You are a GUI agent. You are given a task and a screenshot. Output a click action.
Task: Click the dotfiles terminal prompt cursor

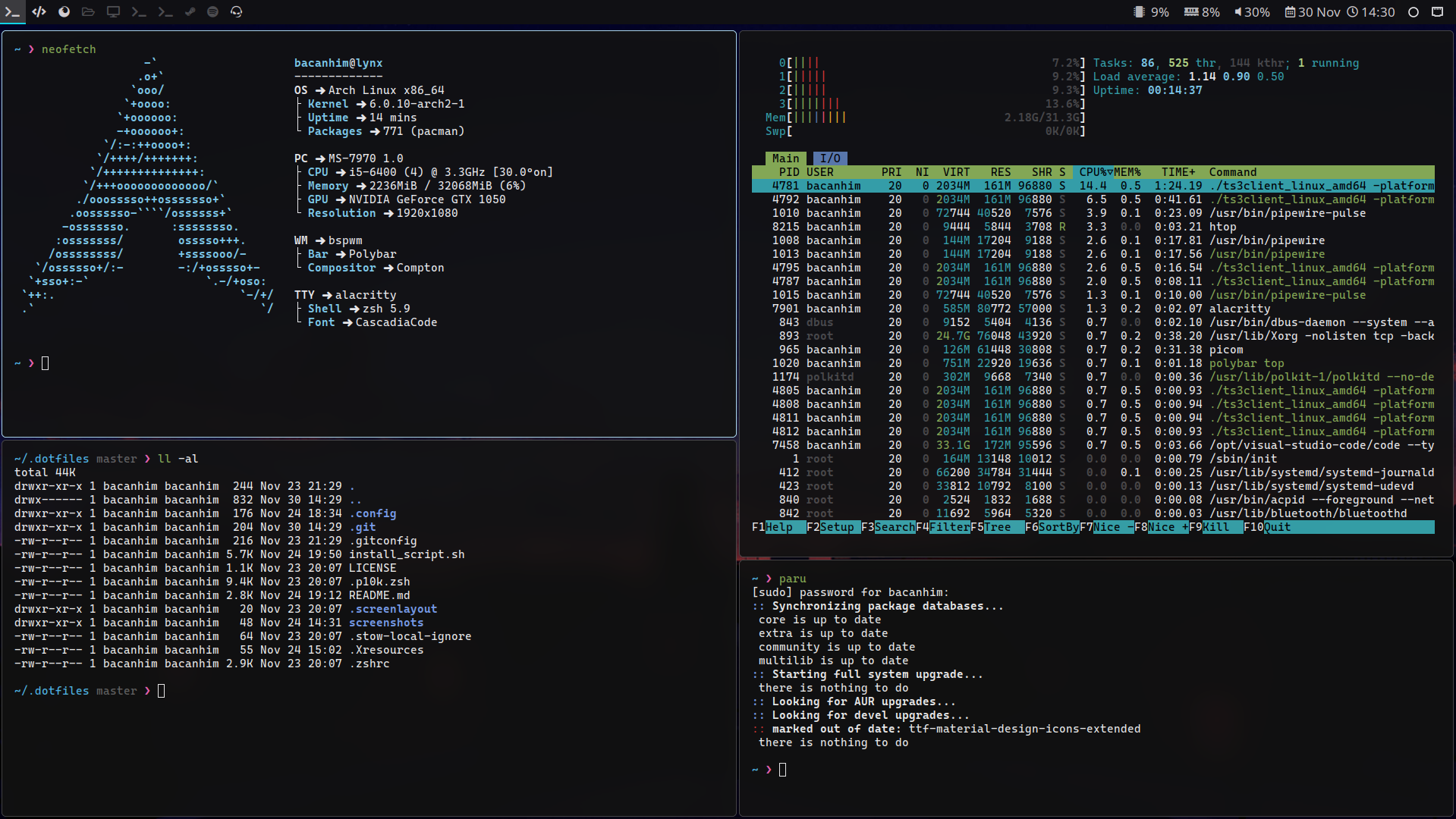pyautogui.click(x=161, y=691)
